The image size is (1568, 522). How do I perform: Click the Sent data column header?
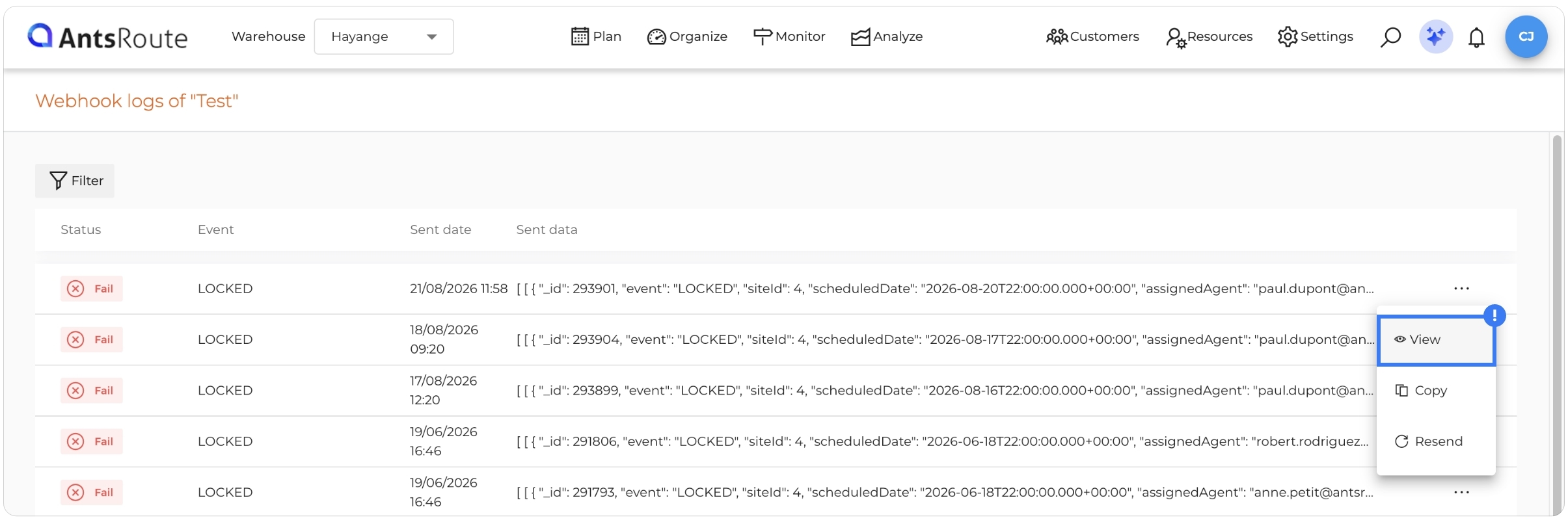coord(547,229)
